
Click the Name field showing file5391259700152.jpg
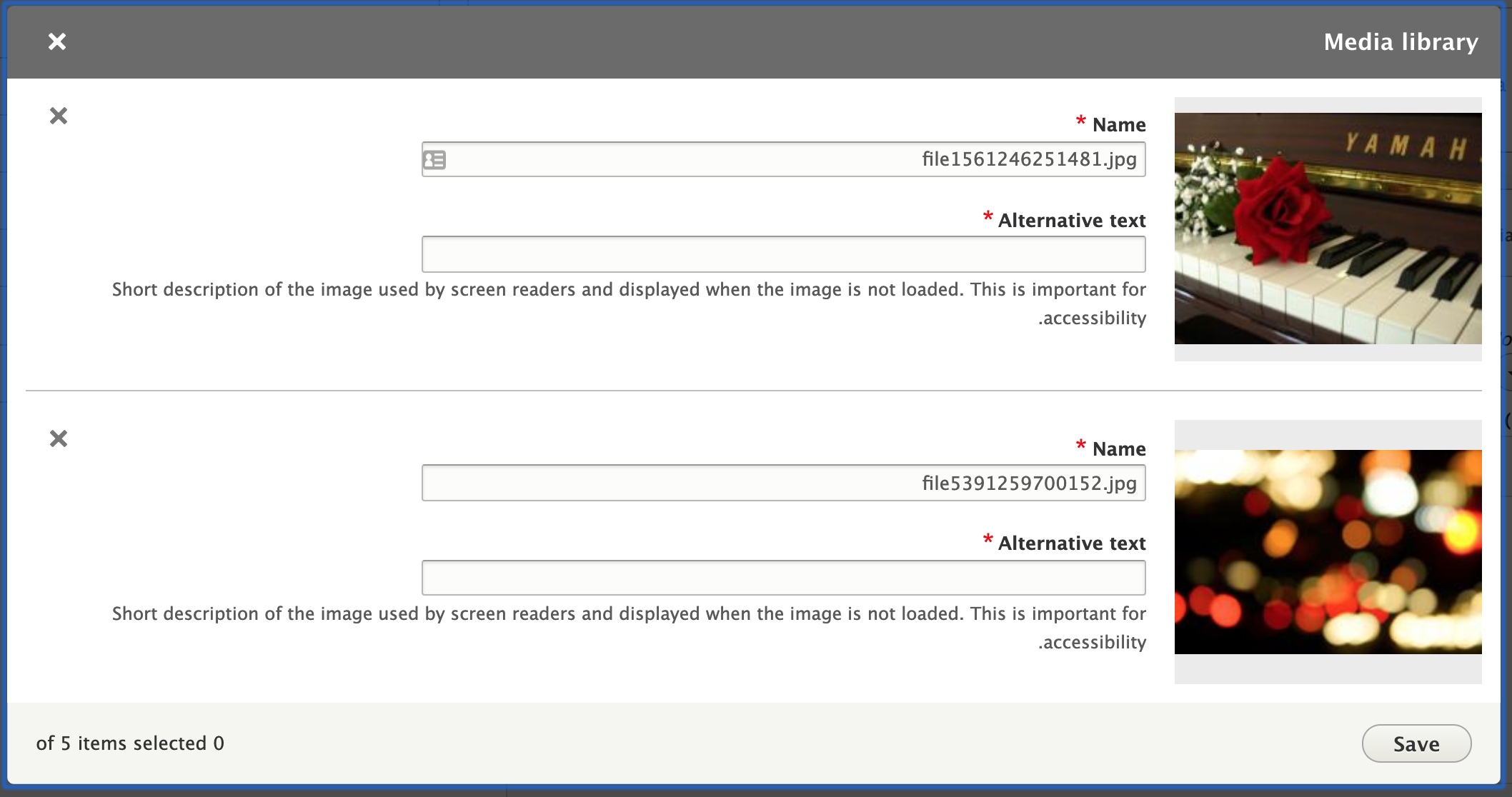pyautogui.click(x=783, y=482)
